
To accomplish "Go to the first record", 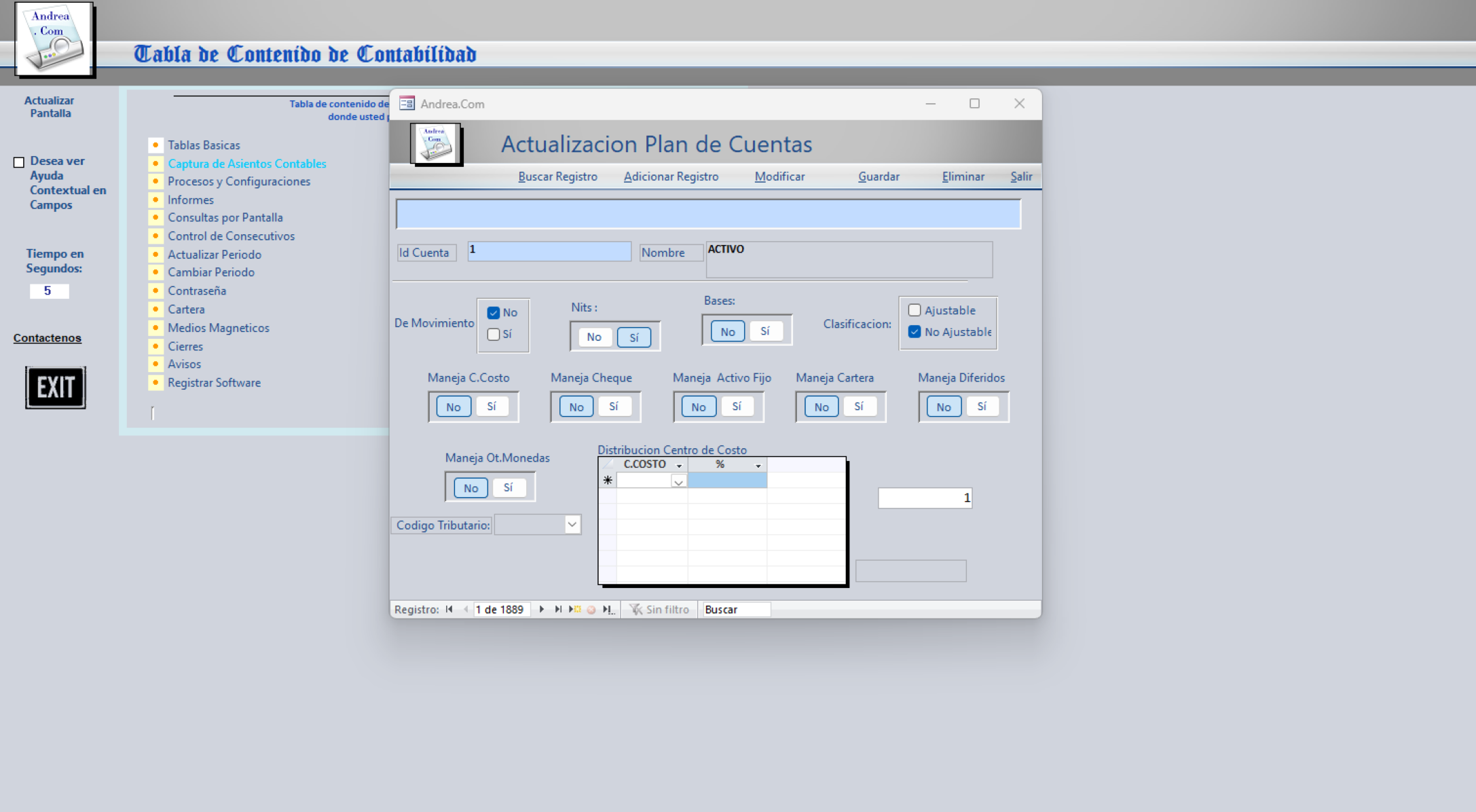I will coord(449,609).
